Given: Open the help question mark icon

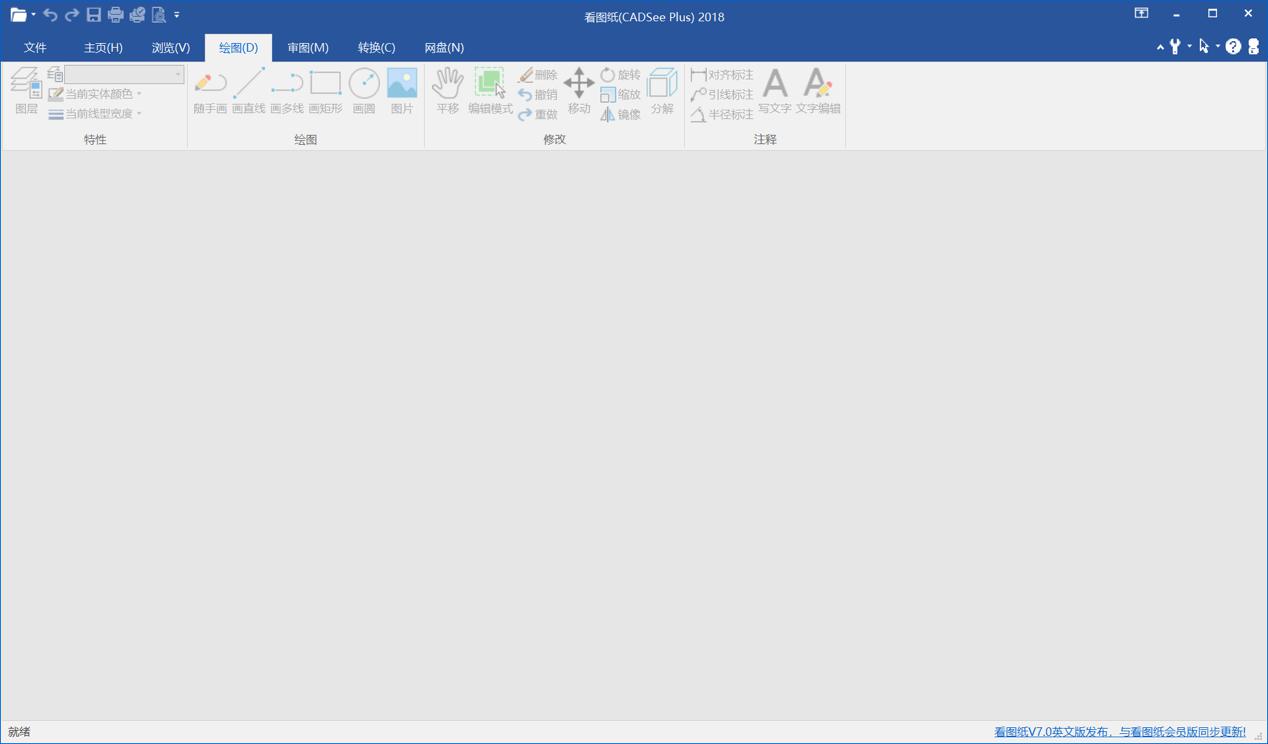Looking at the screenshot, I should (1233, 47).
